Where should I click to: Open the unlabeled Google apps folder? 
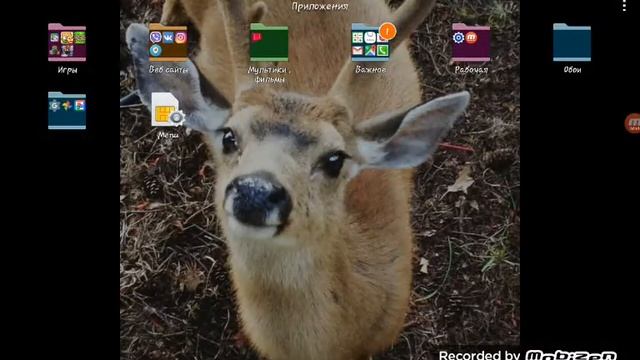point(67,111)
